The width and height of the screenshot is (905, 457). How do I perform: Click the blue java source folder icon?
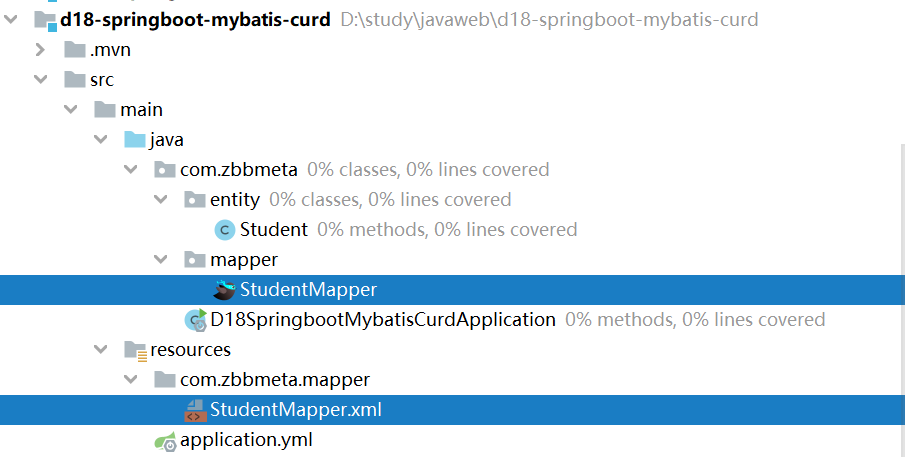pyautogui.click(x=135, y=140)
